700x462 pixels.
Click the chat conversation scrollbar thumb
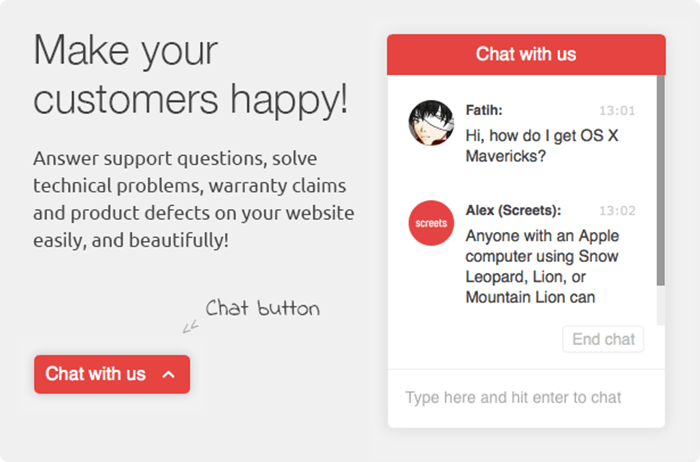(x=660, y=180)
